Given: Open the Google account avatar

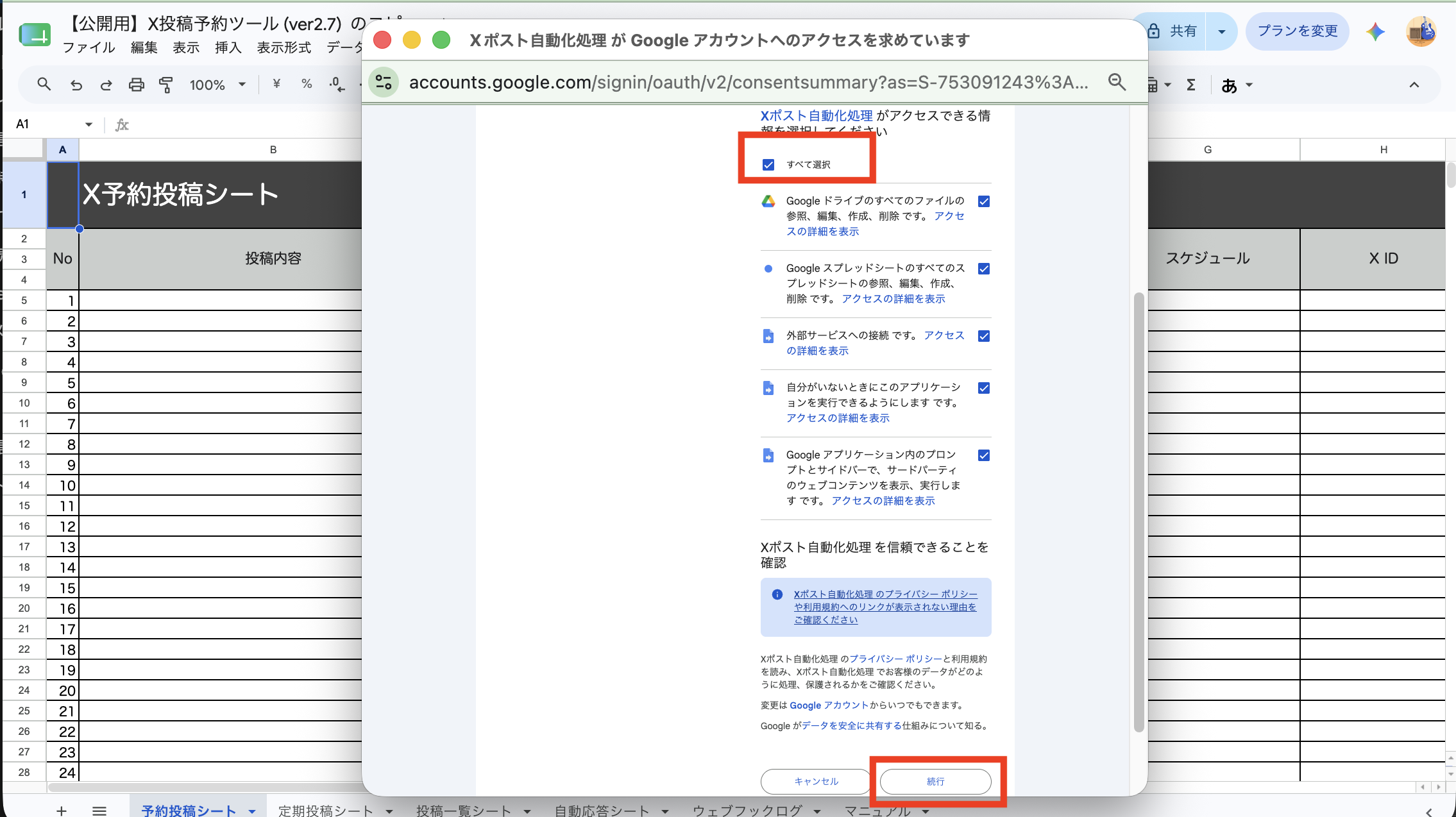Looking at the screenshot, I should click(1421, 31).
